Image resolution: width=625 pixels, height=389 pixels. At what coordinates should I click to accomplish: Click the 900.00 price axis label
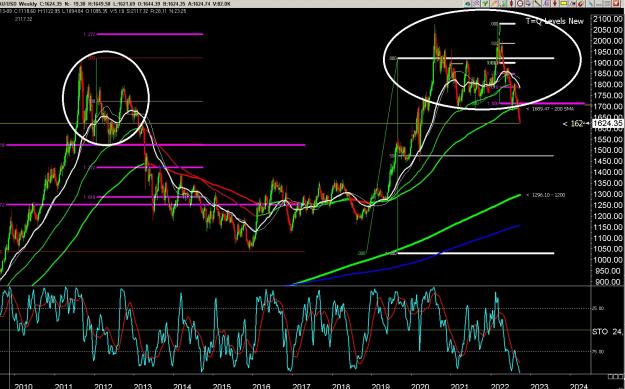coord(609,282)
